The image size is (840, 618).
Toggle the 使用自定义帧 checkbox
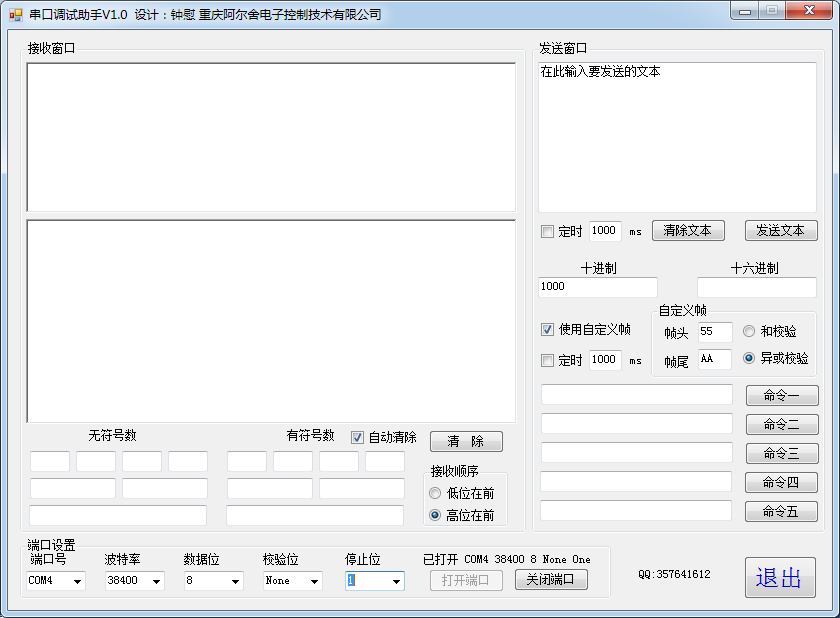coord(547,329)
